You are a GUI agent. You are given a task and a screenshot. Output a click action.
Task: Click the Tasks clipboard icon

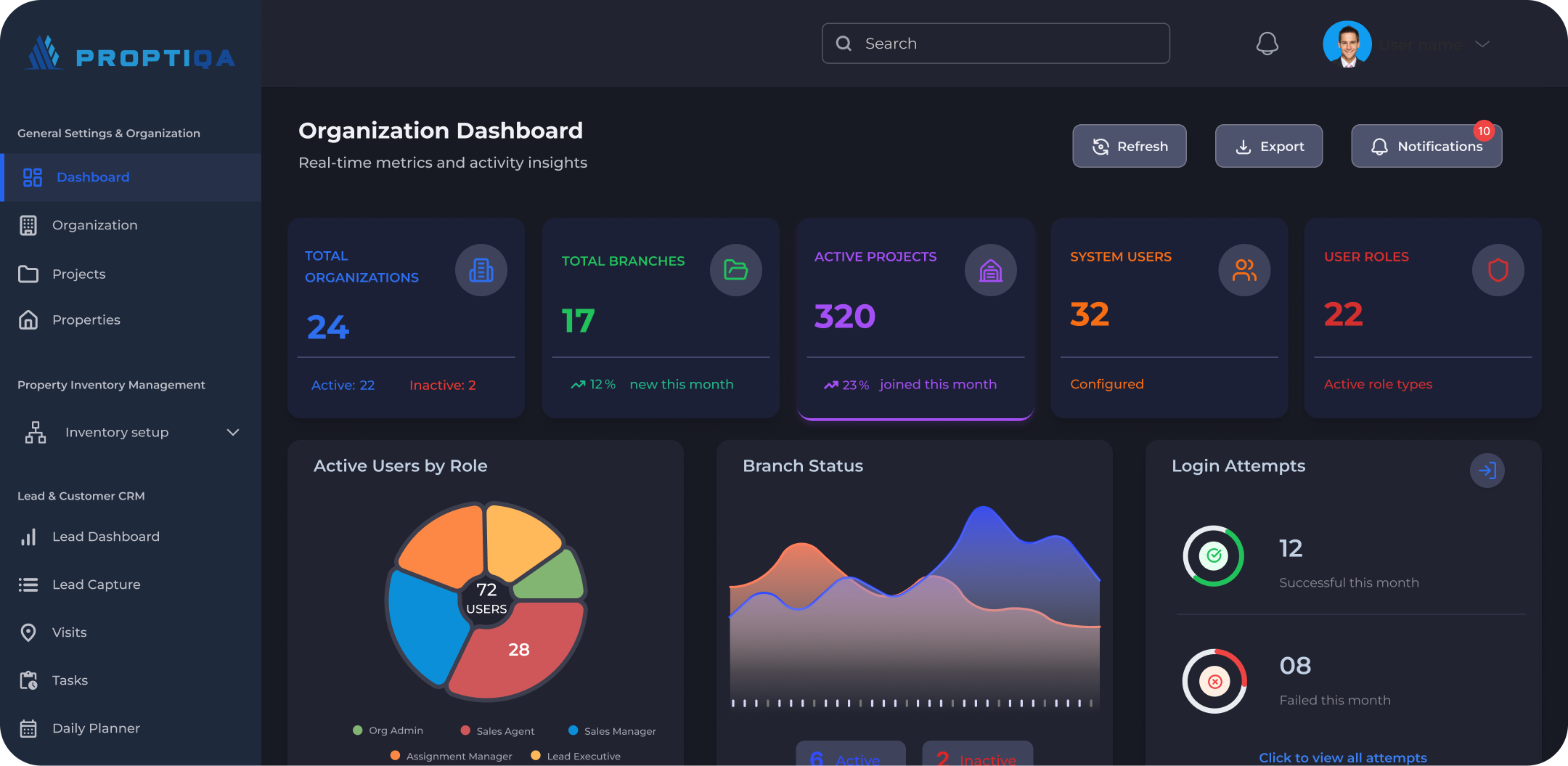28,680
